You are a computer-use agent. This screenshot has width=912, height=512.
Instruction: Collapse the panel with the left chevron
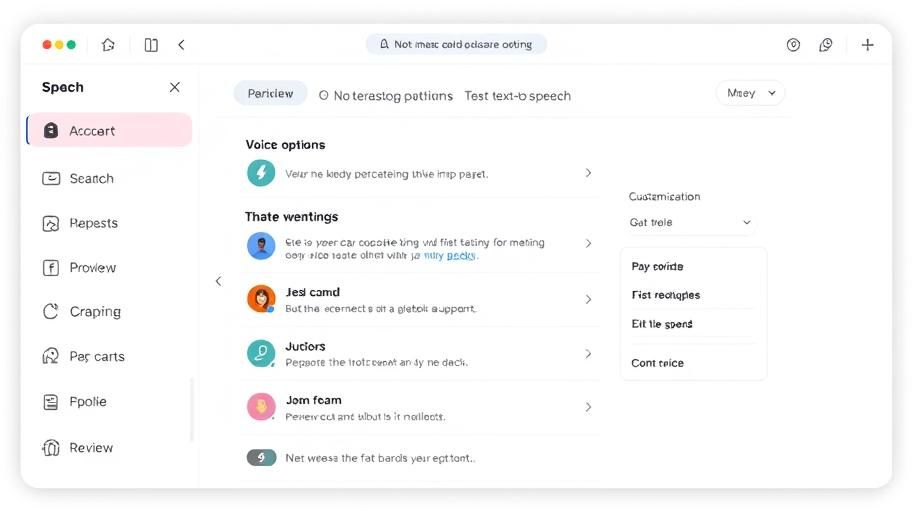(x=219, y=281)
